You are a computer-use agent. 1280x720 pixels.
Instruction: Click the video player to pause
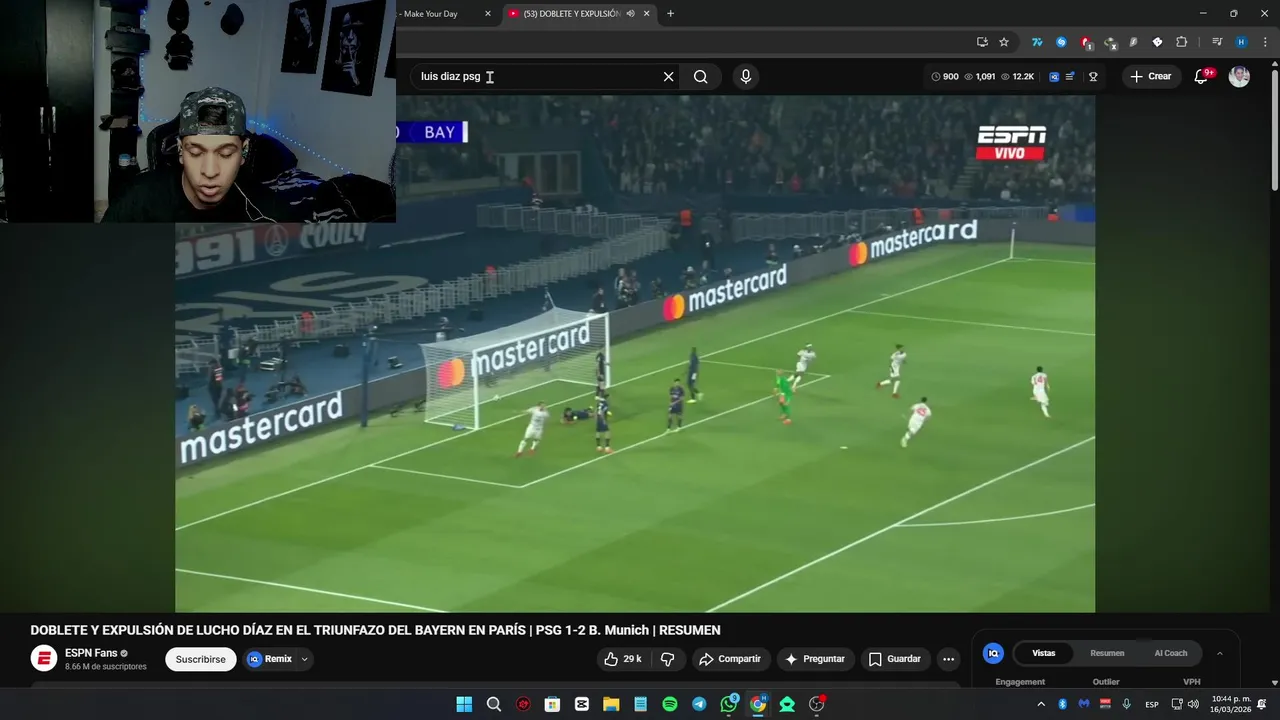pyautogui.click(x=635, y=354)
